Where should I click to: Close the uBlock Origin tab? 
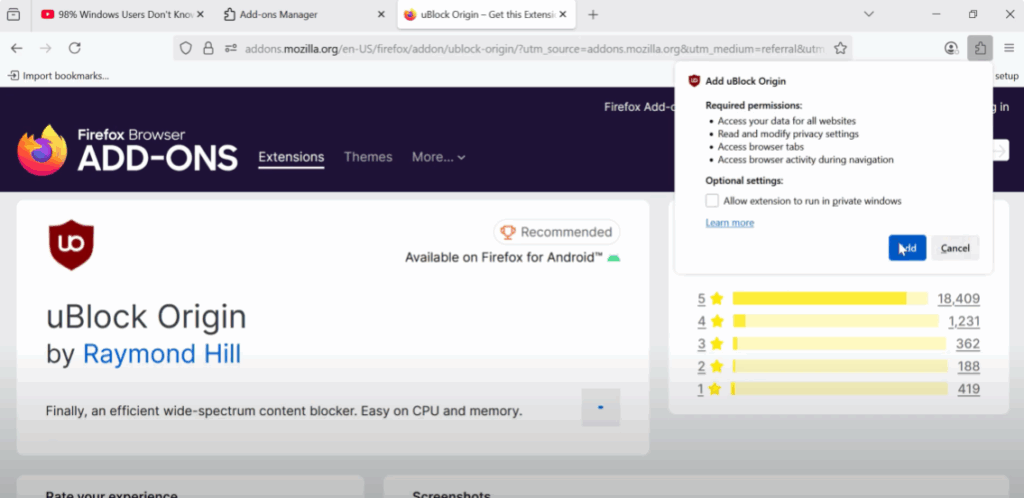563,14
